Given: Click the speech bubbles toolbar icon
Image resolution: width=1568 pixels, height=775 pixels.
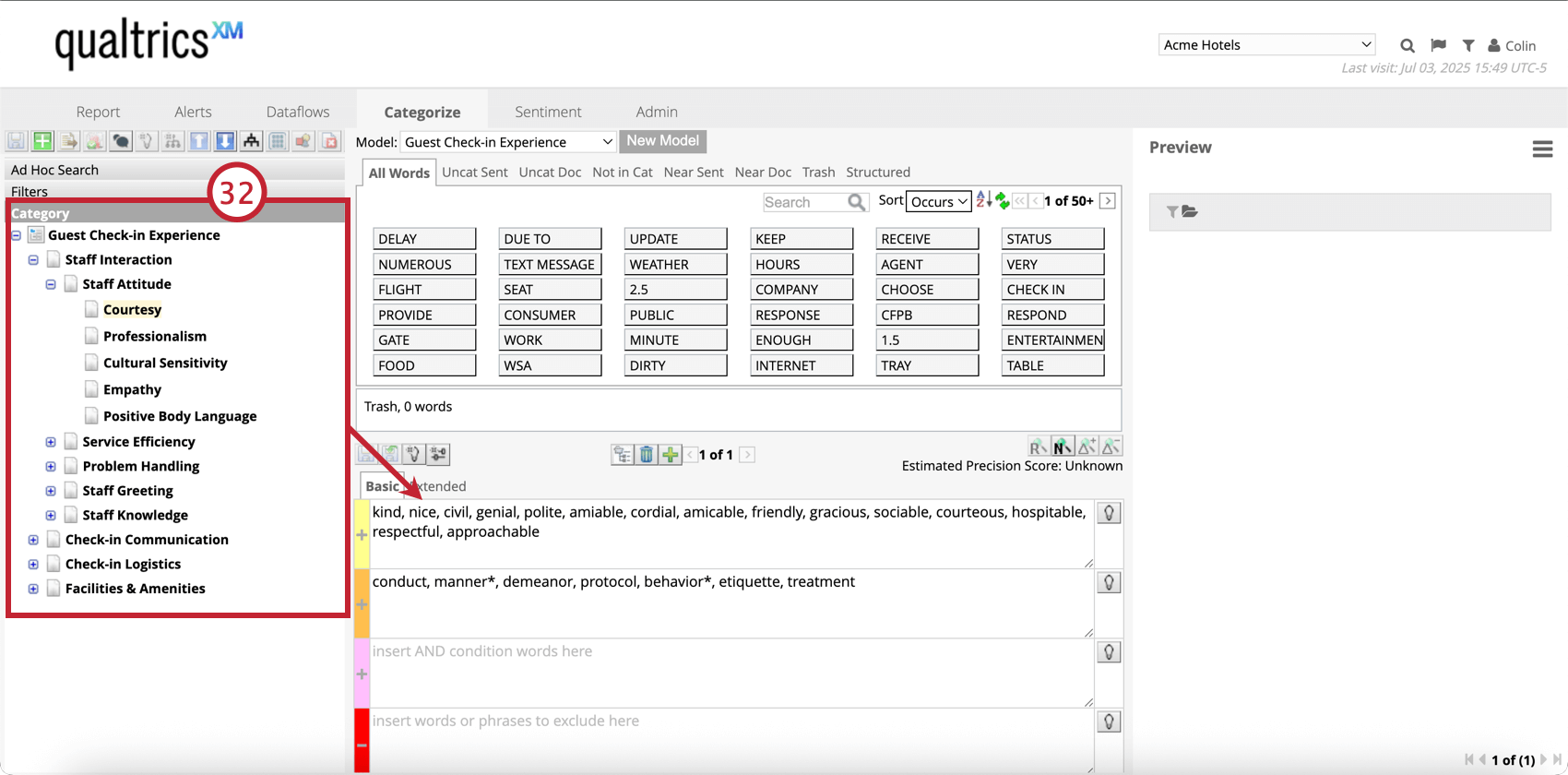Looking at the screenshot, I should click(121, 141).
